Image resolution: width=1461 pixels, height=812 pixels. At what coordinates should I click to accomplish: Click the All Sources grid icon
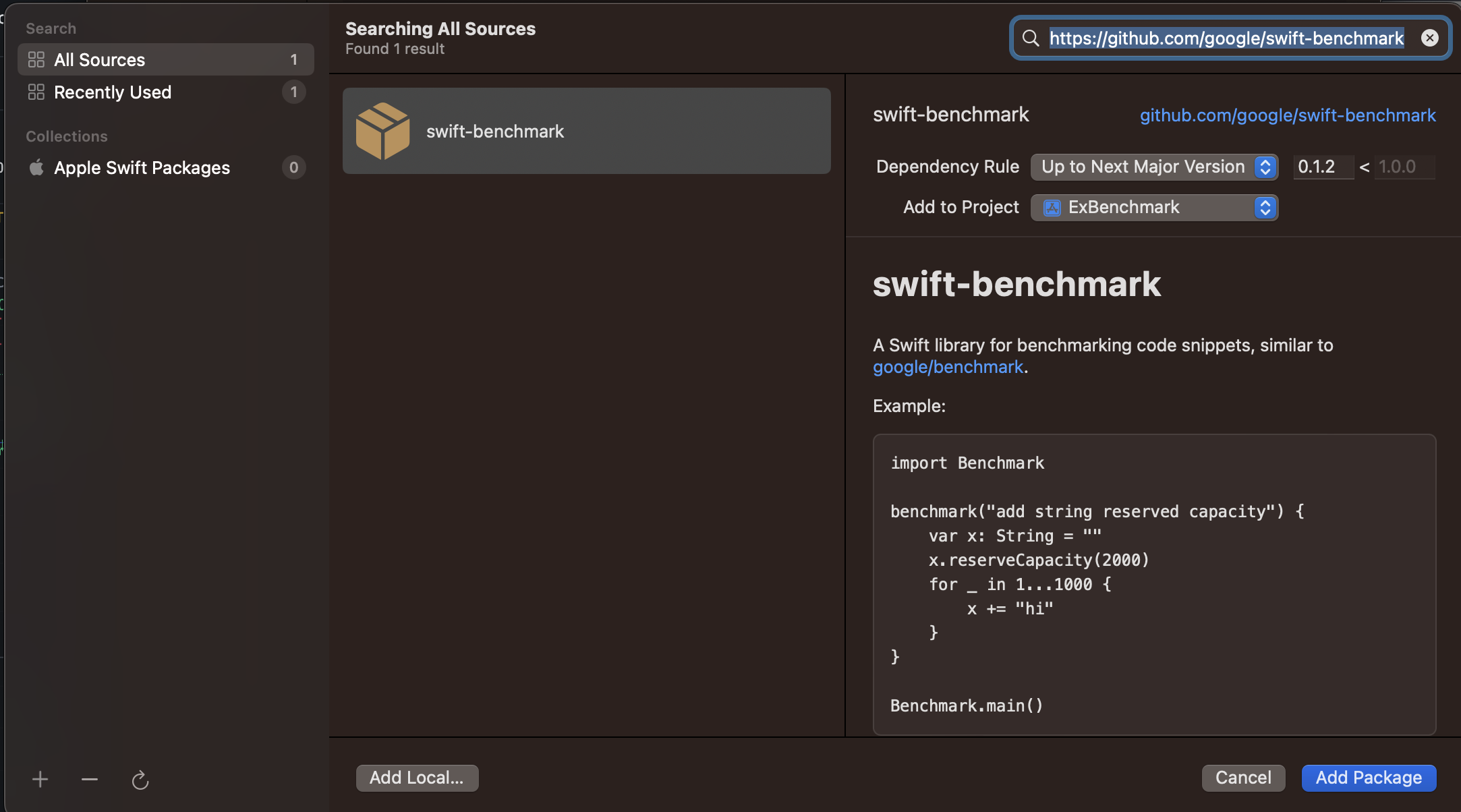coord(36,60)
